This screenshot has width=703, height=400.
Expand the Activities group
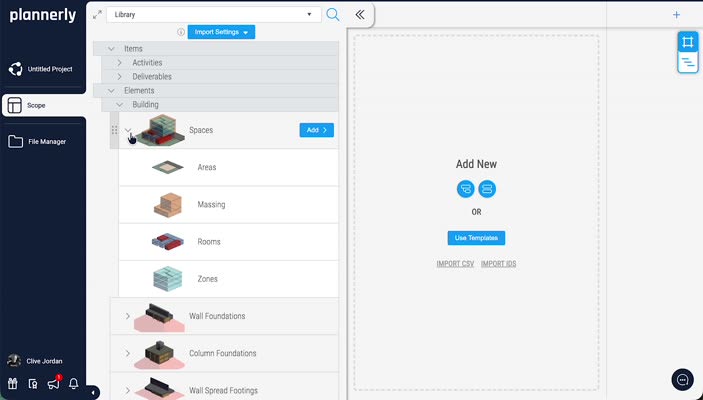pos(120,63)
